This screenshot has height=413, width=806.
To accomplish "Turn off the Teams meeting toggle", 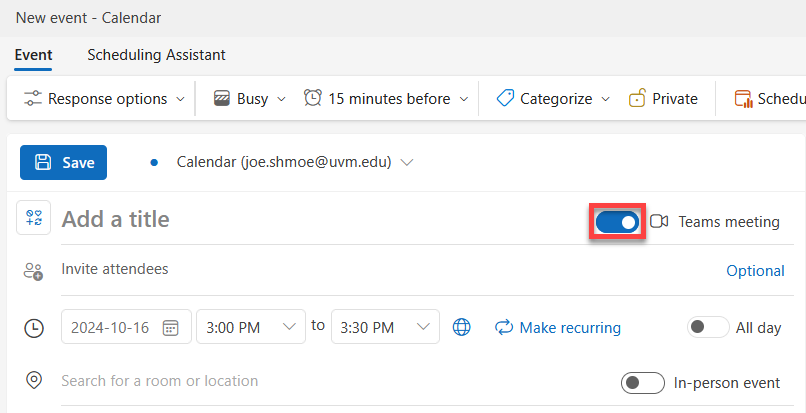I will coord(617,222).
